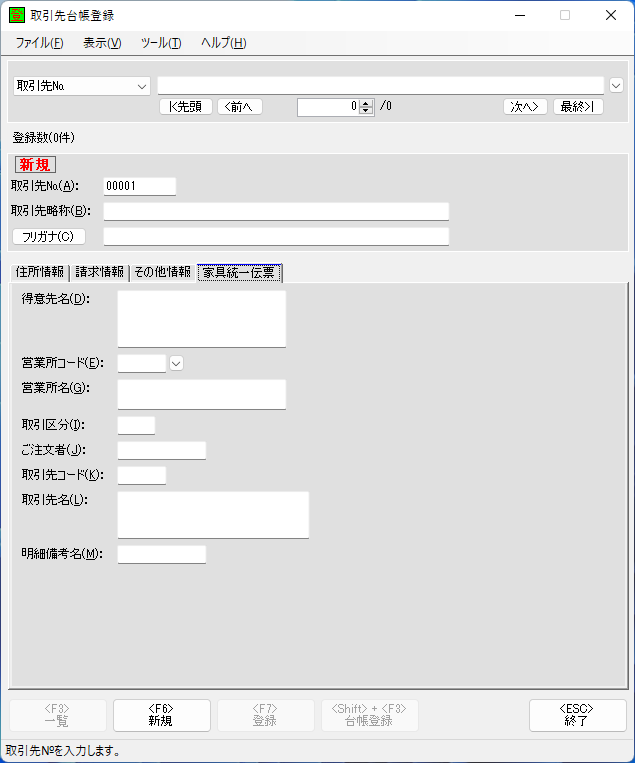Click the search text field at top
This screenshot has height=763, width=635.
pyautogui.click(x=381, y=86)
